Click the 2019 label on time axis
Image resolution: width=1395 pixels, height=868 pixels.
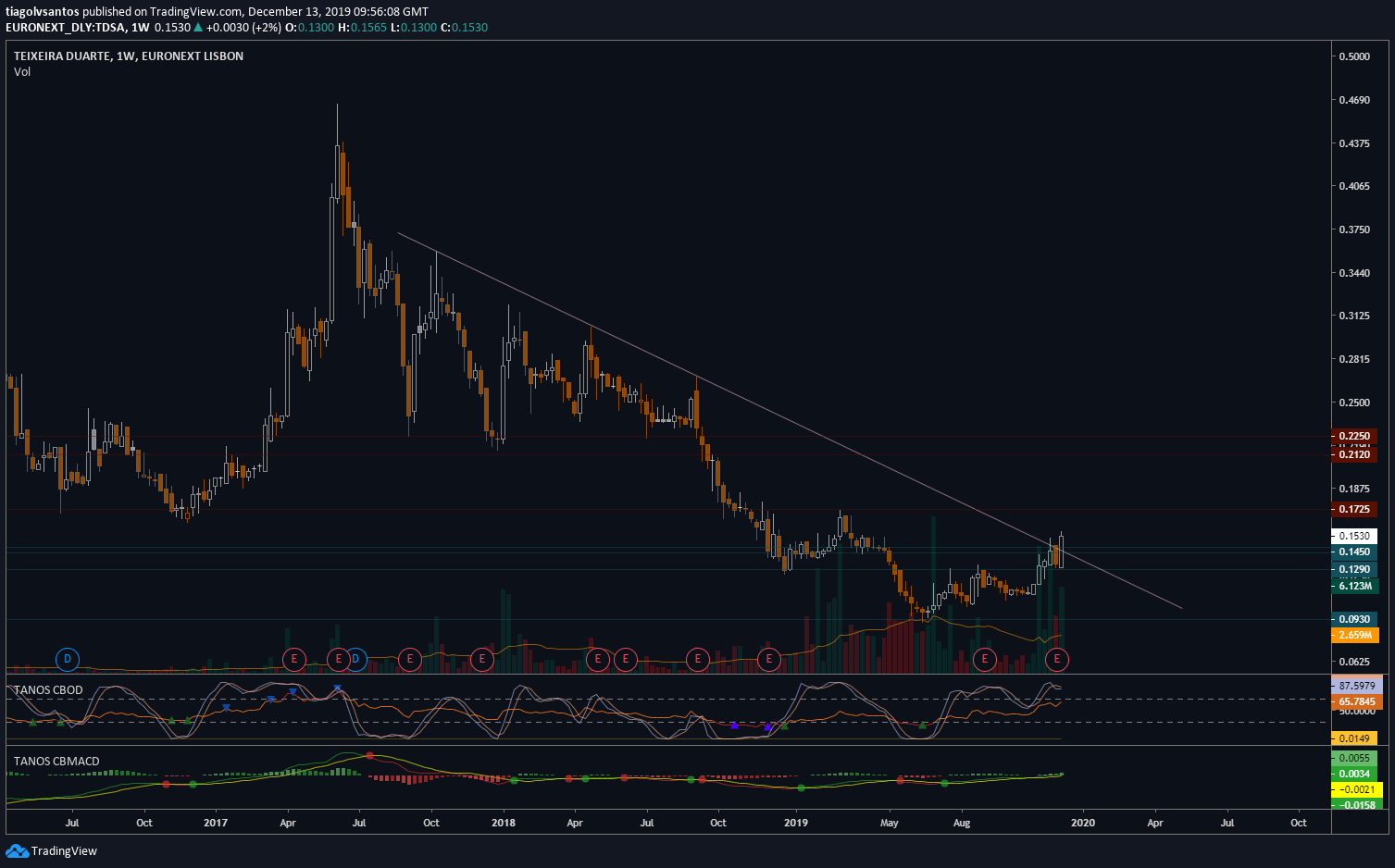coord(796,823)
